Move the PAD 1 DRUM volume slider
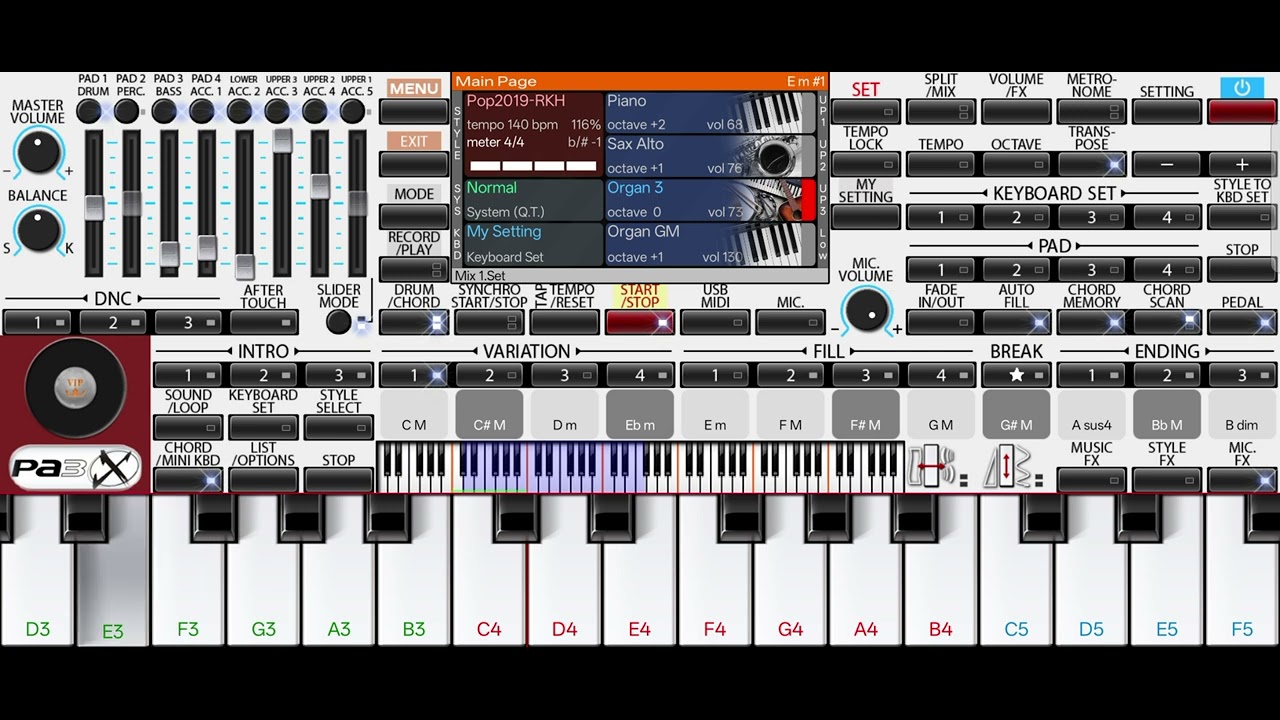The width and height of the screenshot is (1280, 720). tap(94, 207)
